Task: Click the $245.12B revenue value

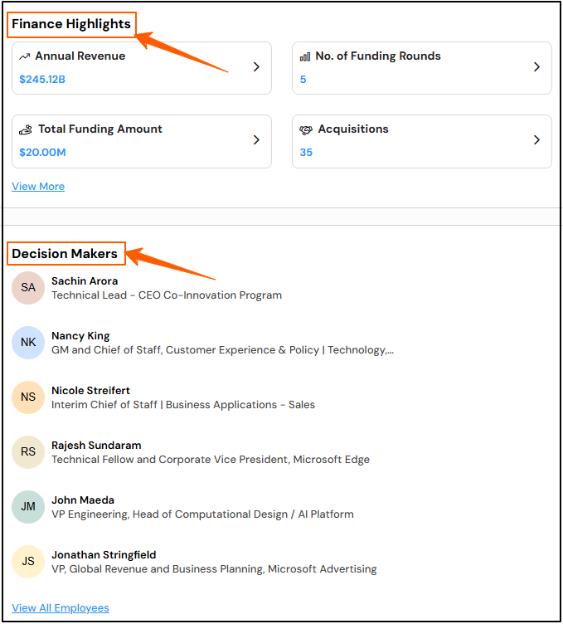Action: click(42, 79)
